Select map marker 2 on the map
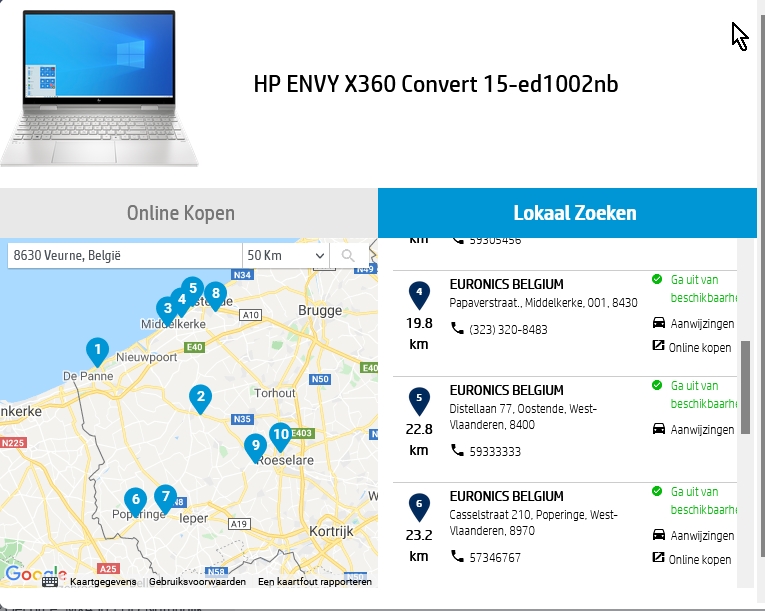Image resolution: width=765 pixels, height=611 pixels. click(x=201, y=398)
